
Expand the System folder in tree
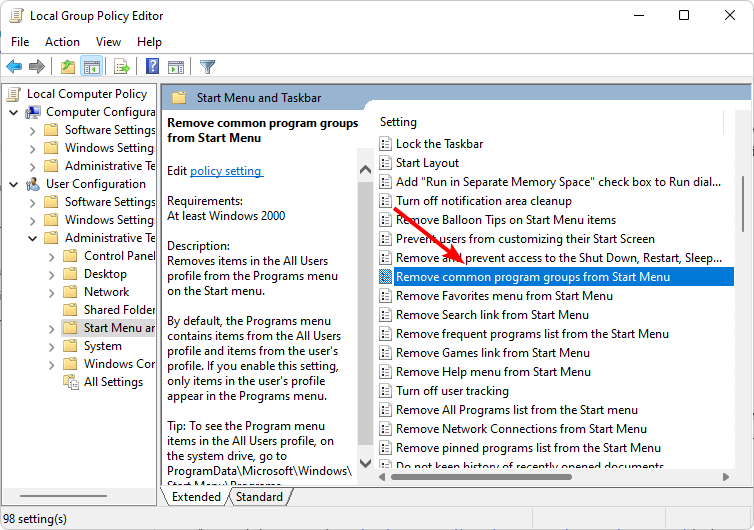51,346
